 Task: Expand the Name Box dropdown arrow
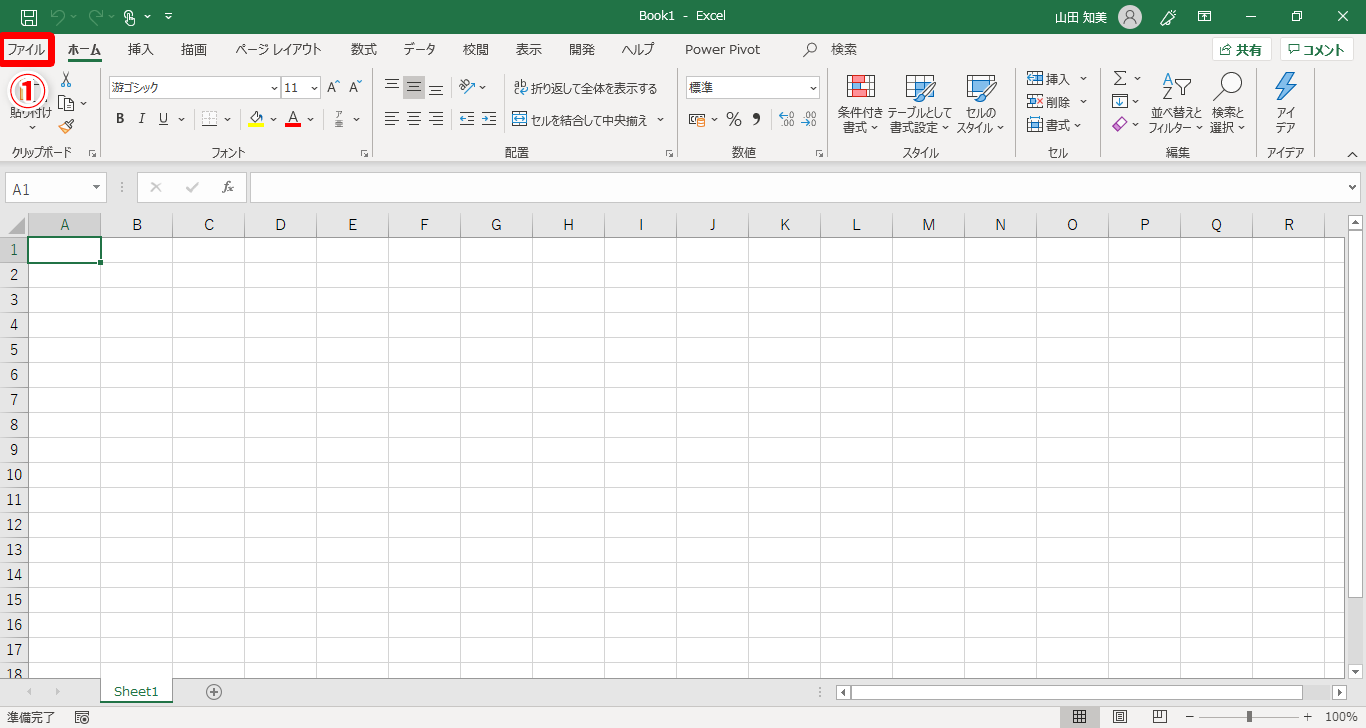click(97, 188)
